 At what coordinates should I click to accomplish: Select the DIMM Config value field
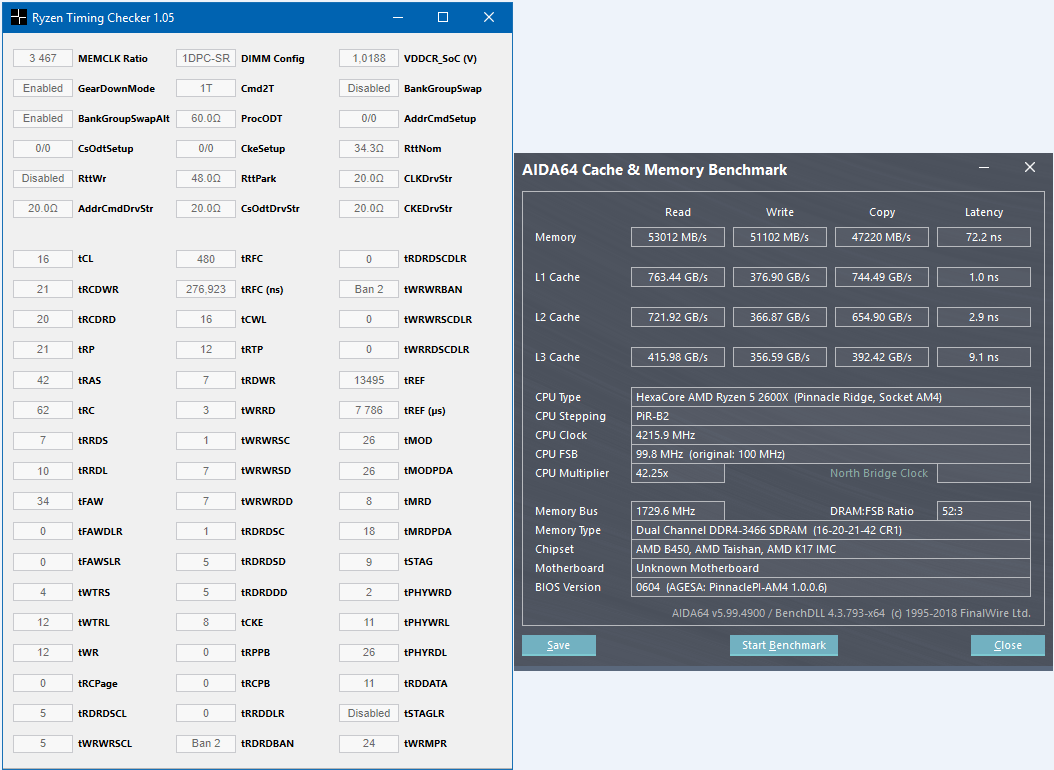(206, 58)
